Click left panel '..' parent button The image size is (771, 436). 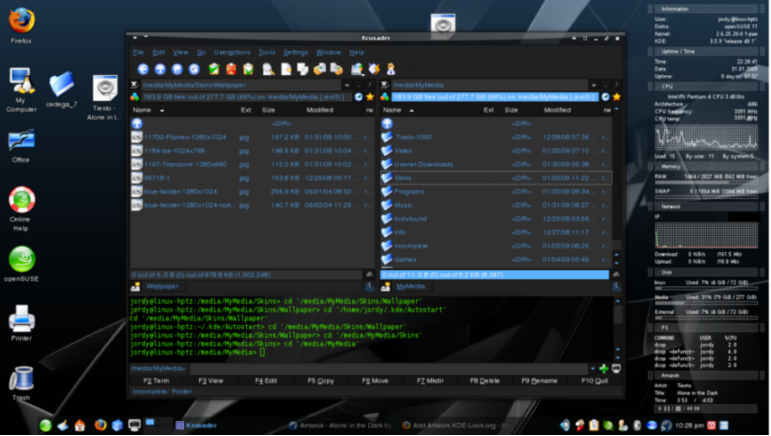pos(359,85)
